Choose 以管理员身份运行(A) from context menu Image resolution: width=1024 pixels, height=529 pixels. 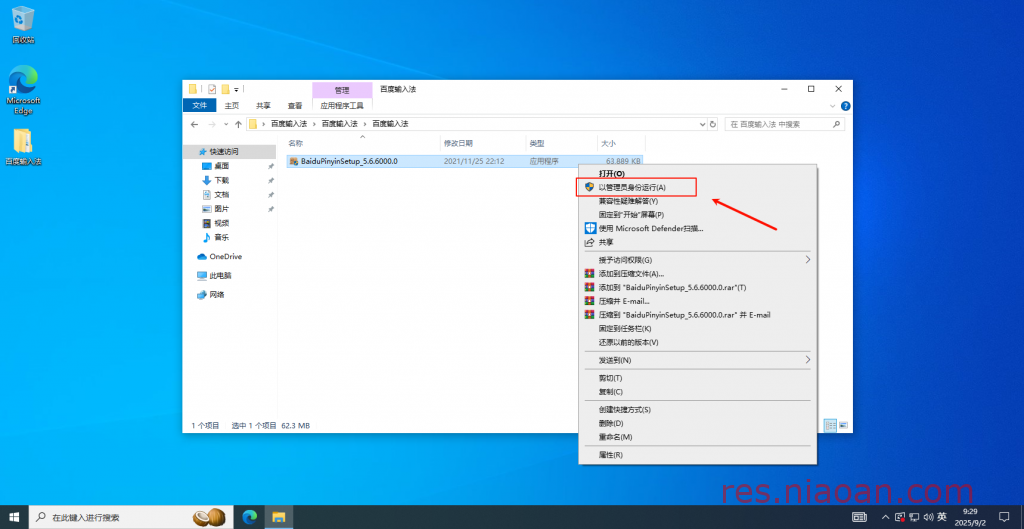(697, 187)
